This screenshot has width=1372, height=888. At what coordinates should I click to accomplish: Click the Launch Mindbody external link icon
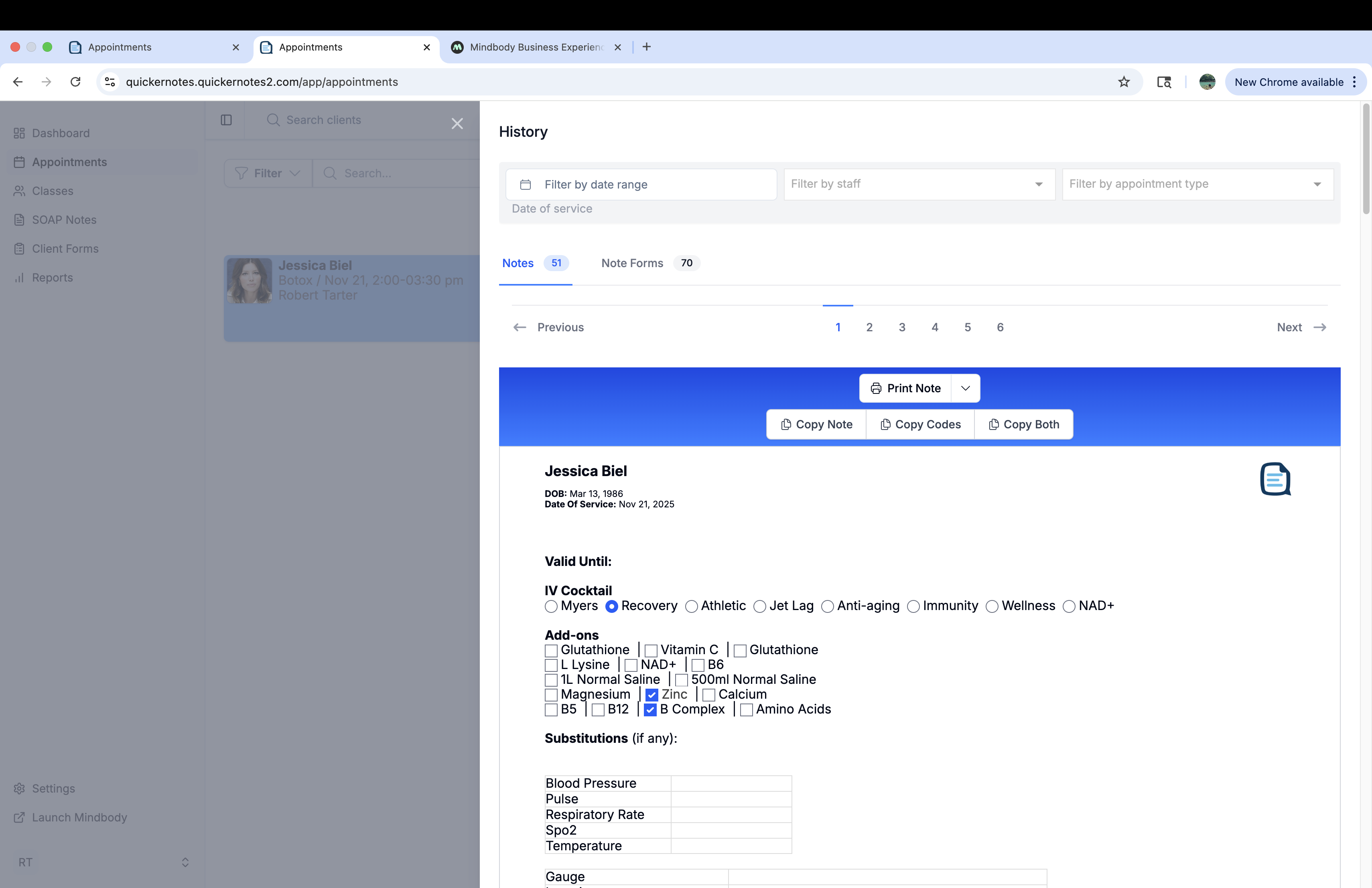(x=19, y=817)
